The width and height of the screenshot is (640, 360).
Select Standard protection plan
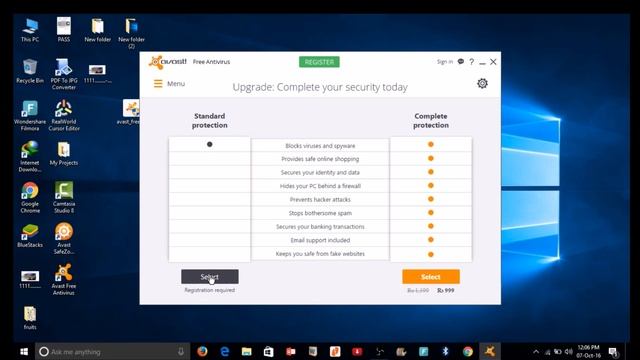coord(210,277)
